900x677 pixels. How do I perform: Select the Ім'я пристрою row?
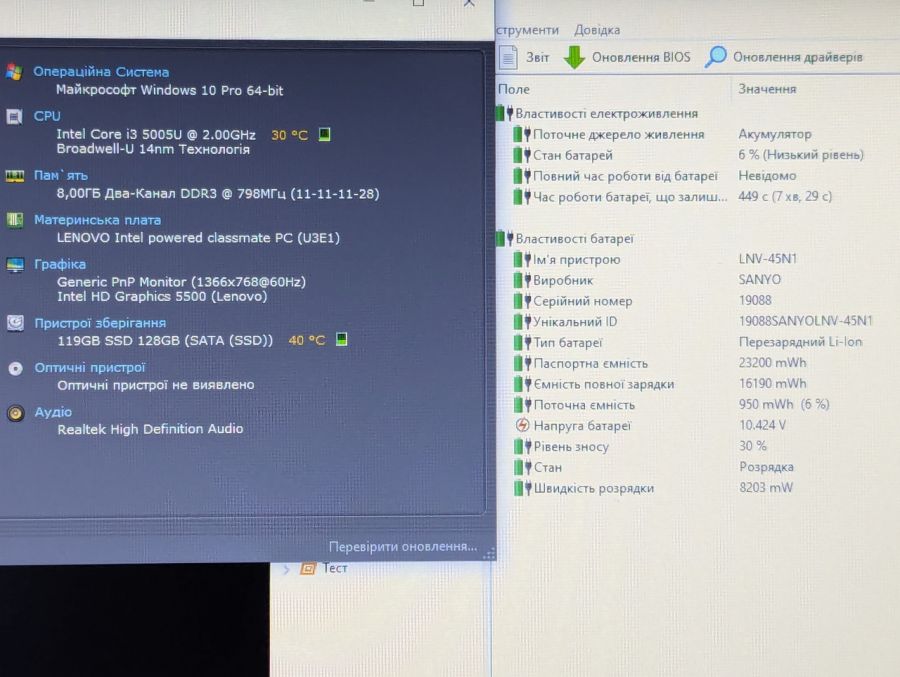(x=697, y=260)
